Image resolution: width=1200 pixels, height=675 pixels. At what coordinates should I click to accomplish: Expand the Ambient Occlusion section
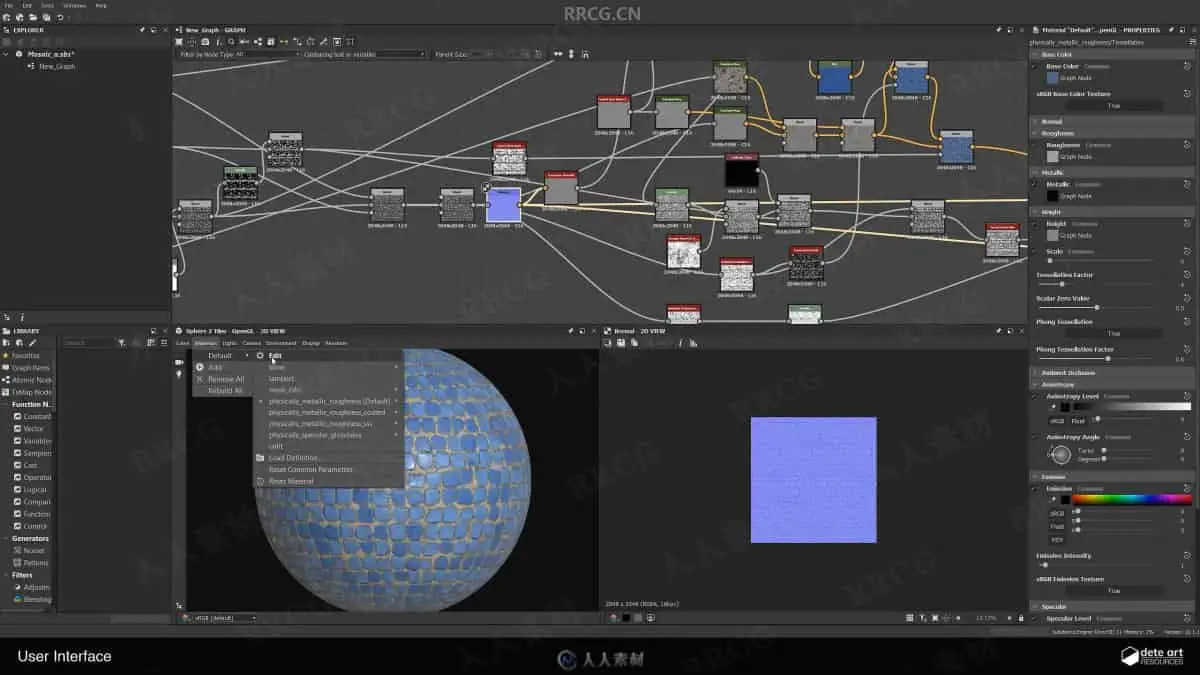(x=1035, y=373)
